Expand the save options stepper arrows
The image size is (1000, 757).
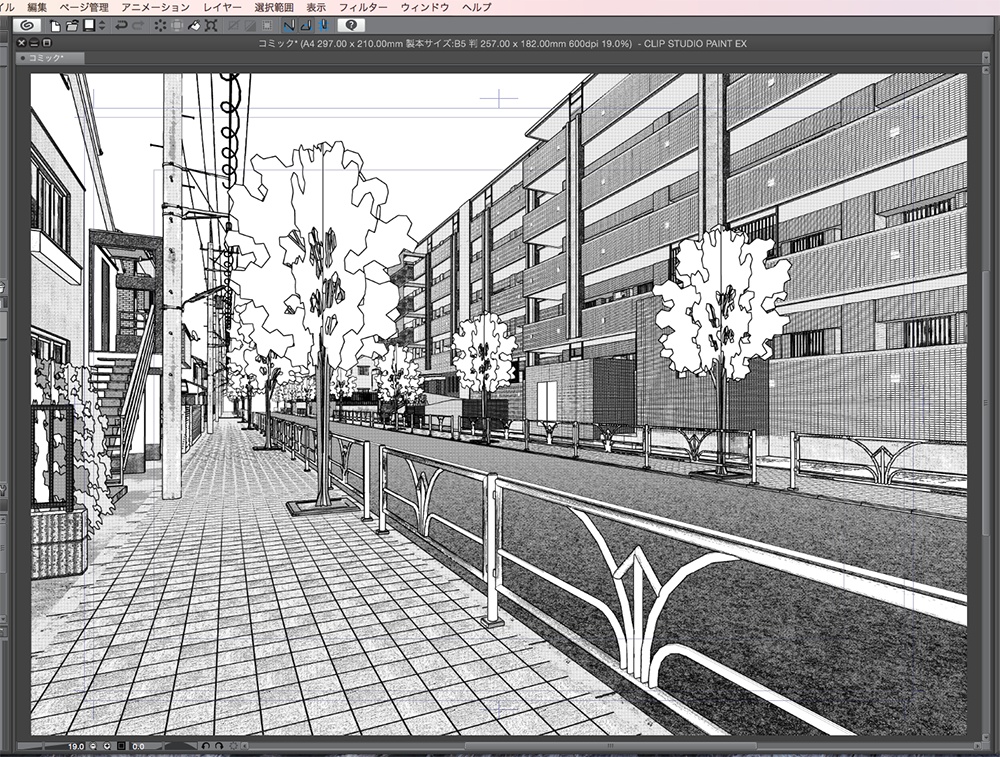point(101,27)
